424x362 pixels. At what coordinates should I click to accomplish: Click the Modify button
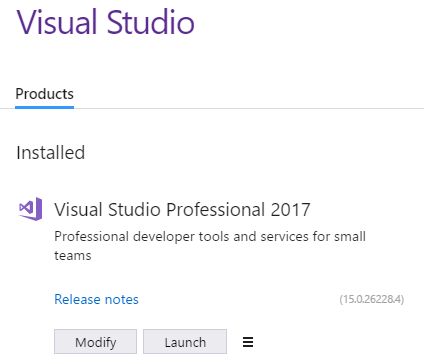[95, 342]
